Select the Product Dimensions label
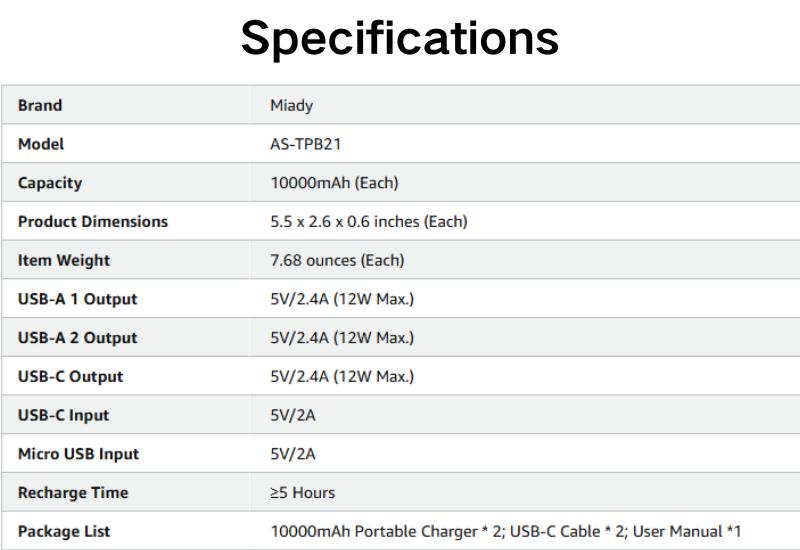 93,221
